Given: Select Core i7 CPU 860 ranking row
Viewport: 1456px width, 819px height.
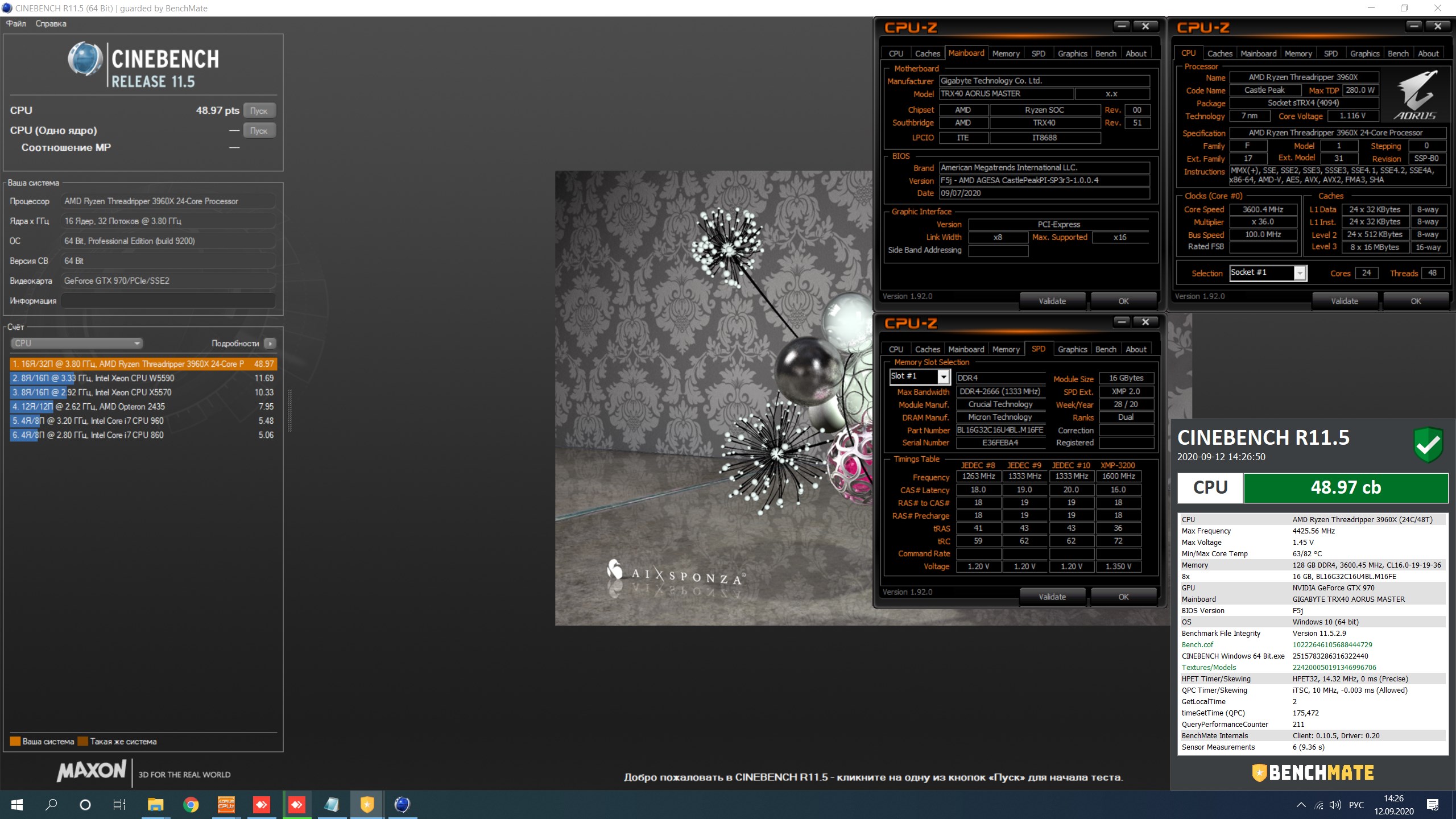Looking at the screenshot, I should [x=143, y=435].
